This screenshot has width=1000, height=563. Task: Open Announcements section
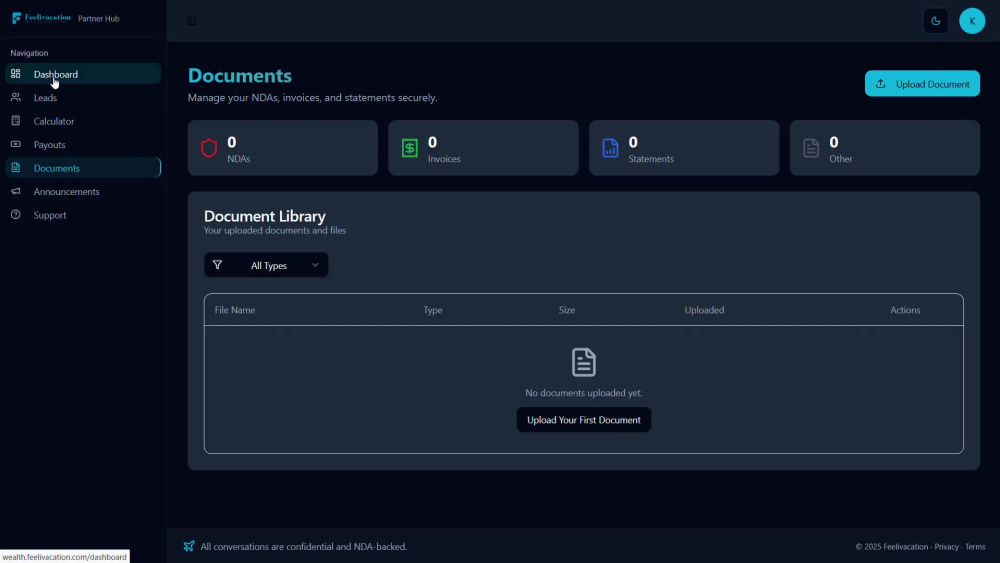(x=83, y=191)
